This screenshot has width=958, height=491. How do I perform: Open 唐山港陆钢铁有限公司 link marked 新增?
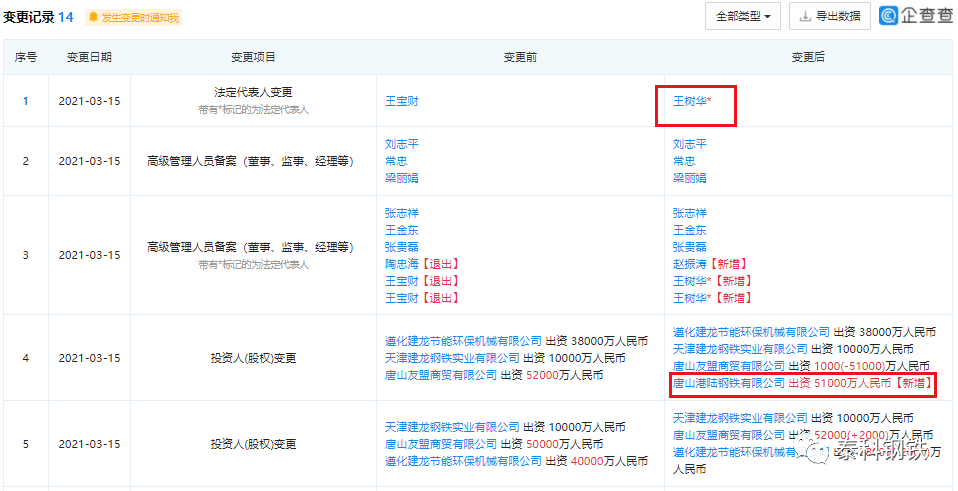pos(728,384)
